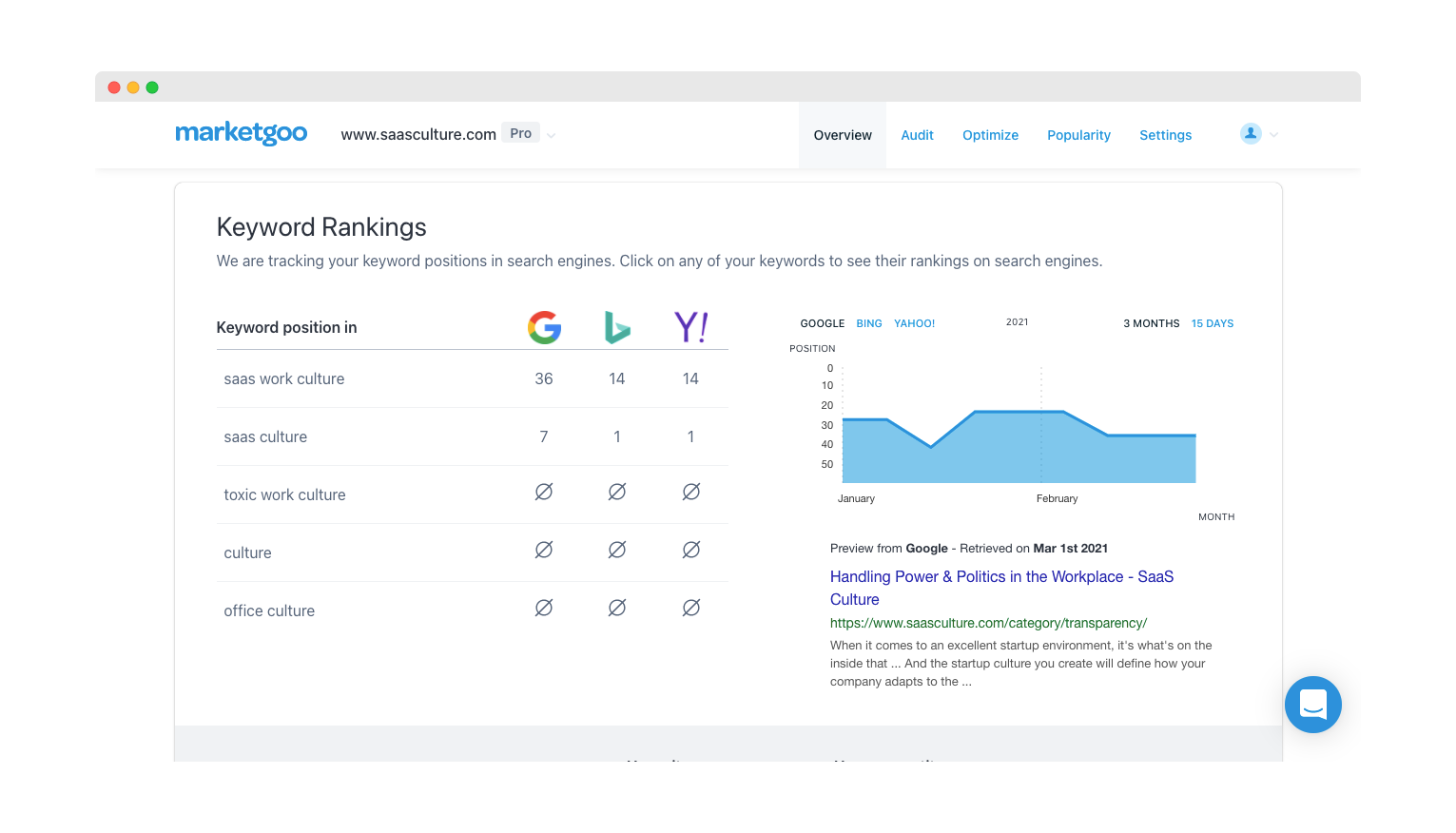Select 3 Months chart range
The image size is (1456, 833).
tap(1151, 323)
